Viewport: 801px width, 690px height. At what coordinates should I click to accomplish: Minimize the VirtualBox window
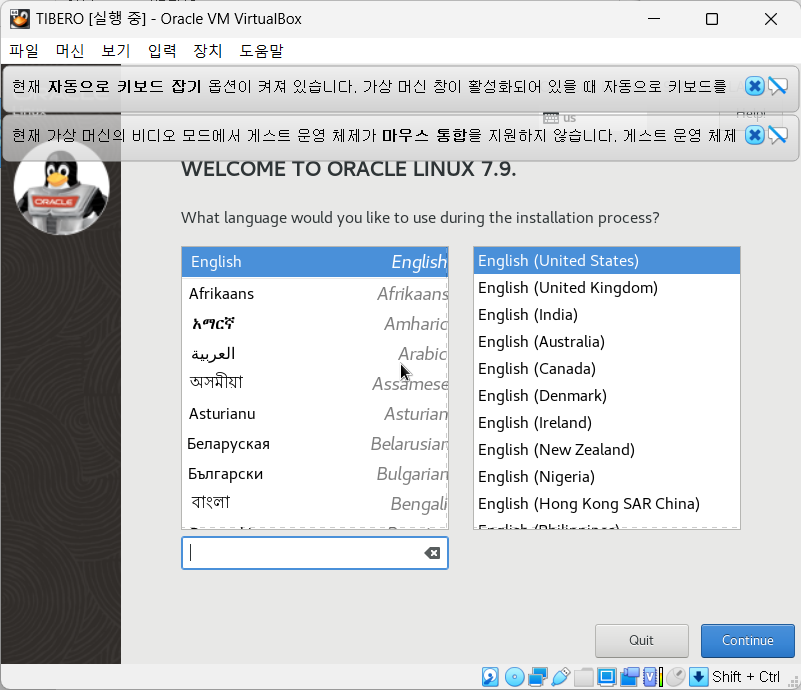(x=654, y=19)
